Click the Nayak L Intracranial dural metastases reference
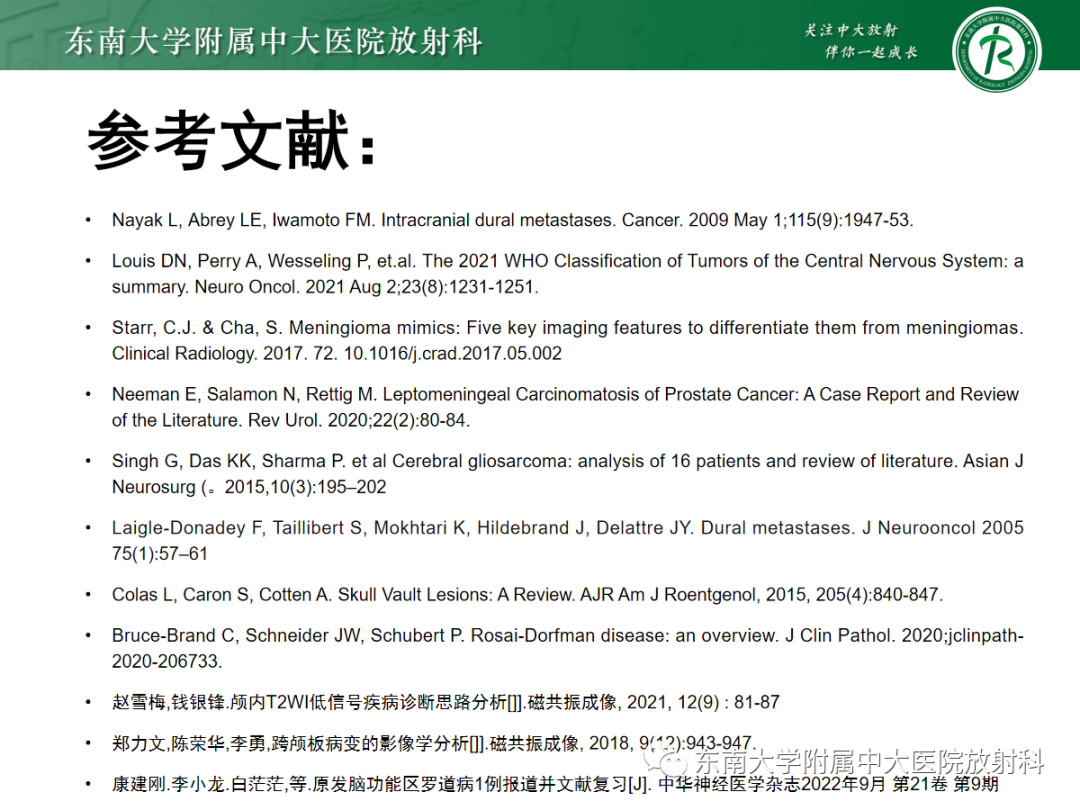This screenshot has width=1080, height=810. click(x=512, y=220)
